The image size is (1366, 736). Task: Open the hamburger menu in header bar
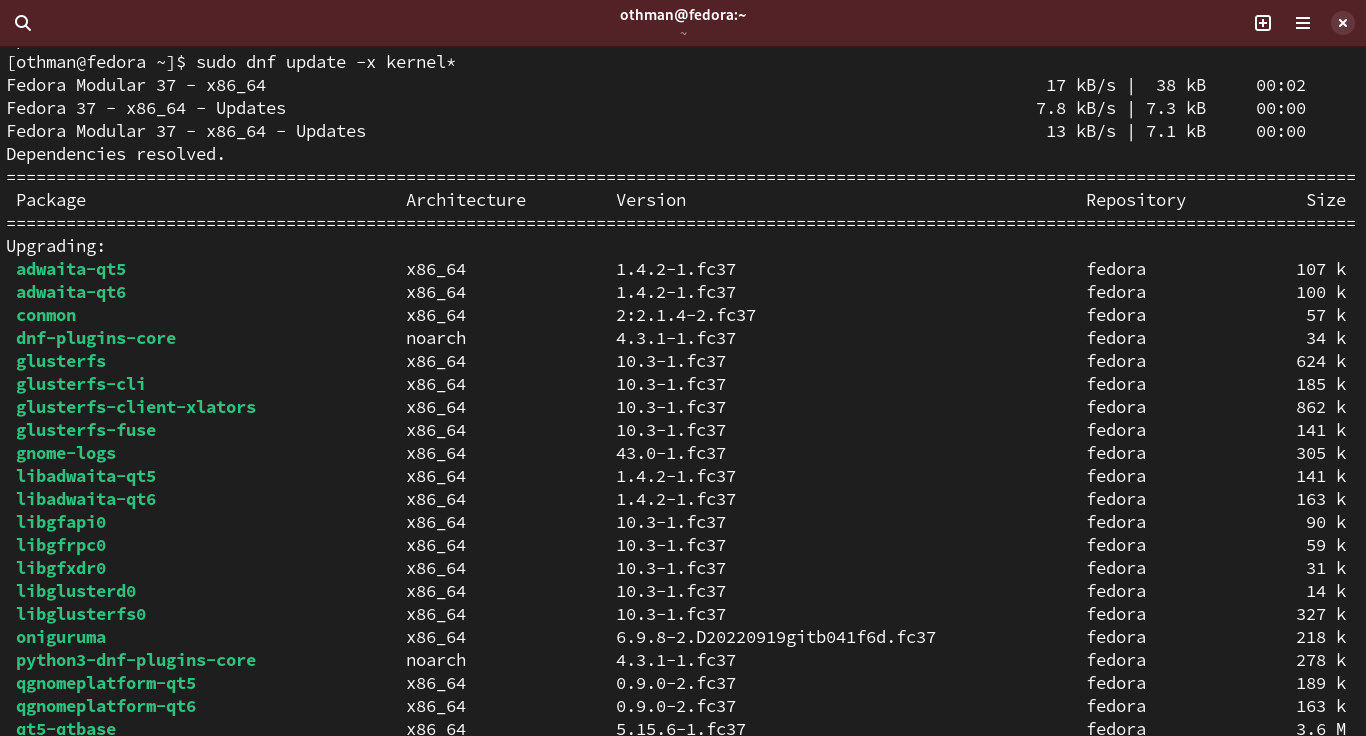point(1303,23)
